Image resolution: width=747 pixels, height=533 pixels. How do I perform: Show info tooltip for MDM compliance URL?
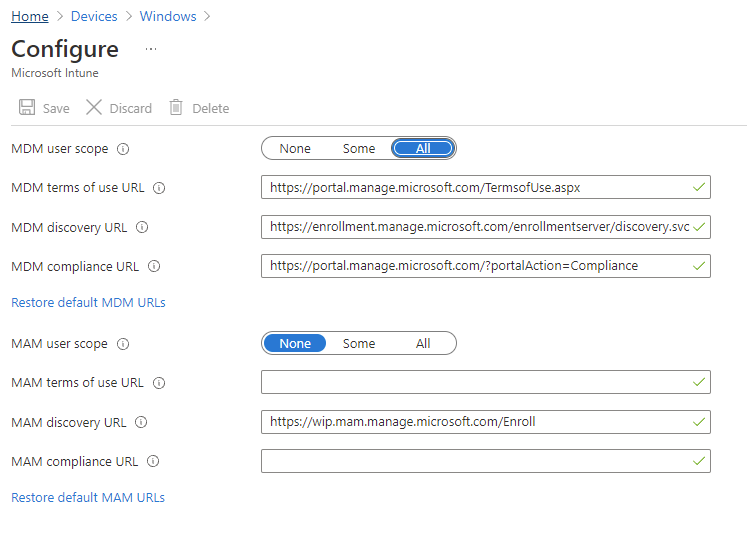tap(154, 266)
